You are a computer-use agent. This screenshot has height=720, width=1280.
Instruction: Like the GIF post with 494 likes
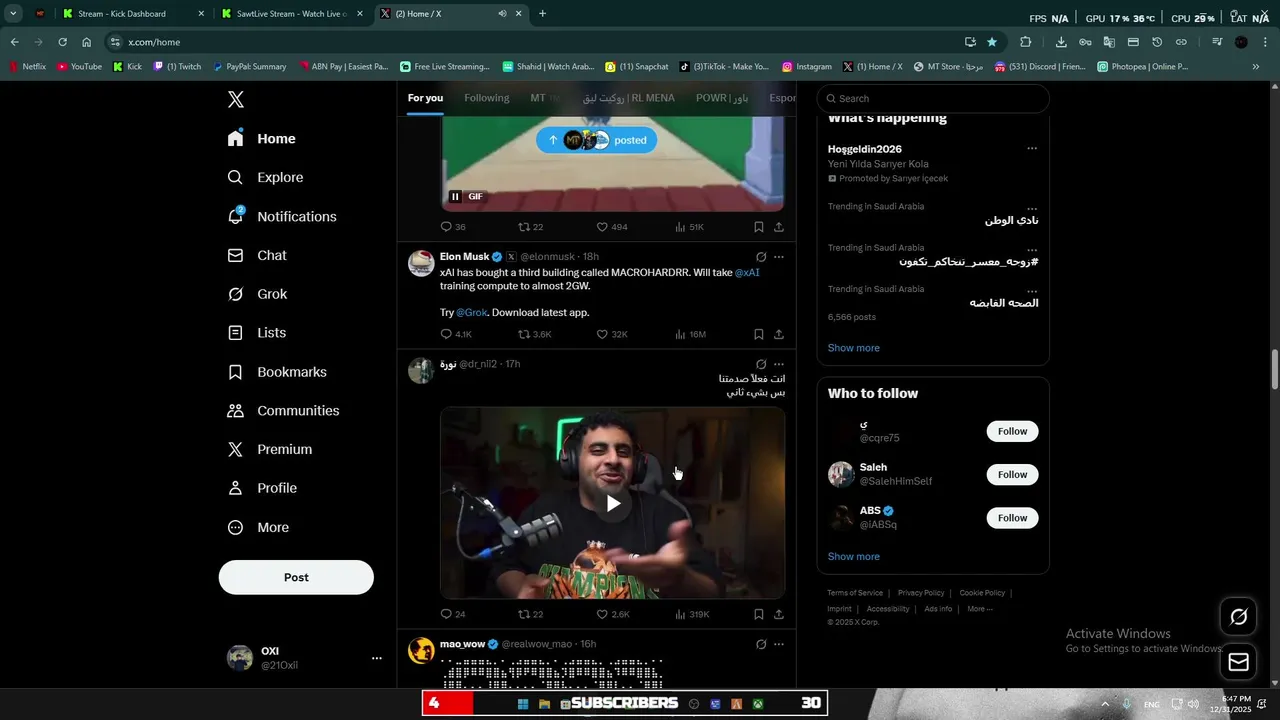click(x=612, y=227)
